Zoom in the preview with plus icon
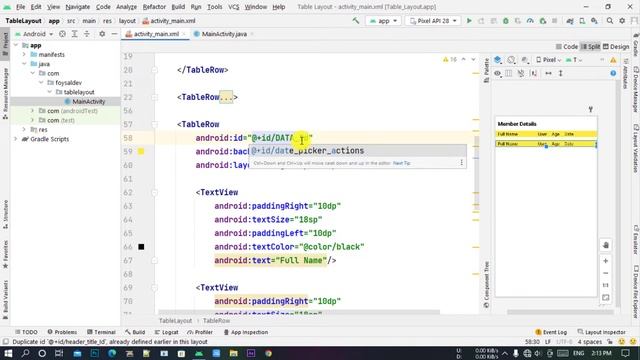 [x=606, y=261]
